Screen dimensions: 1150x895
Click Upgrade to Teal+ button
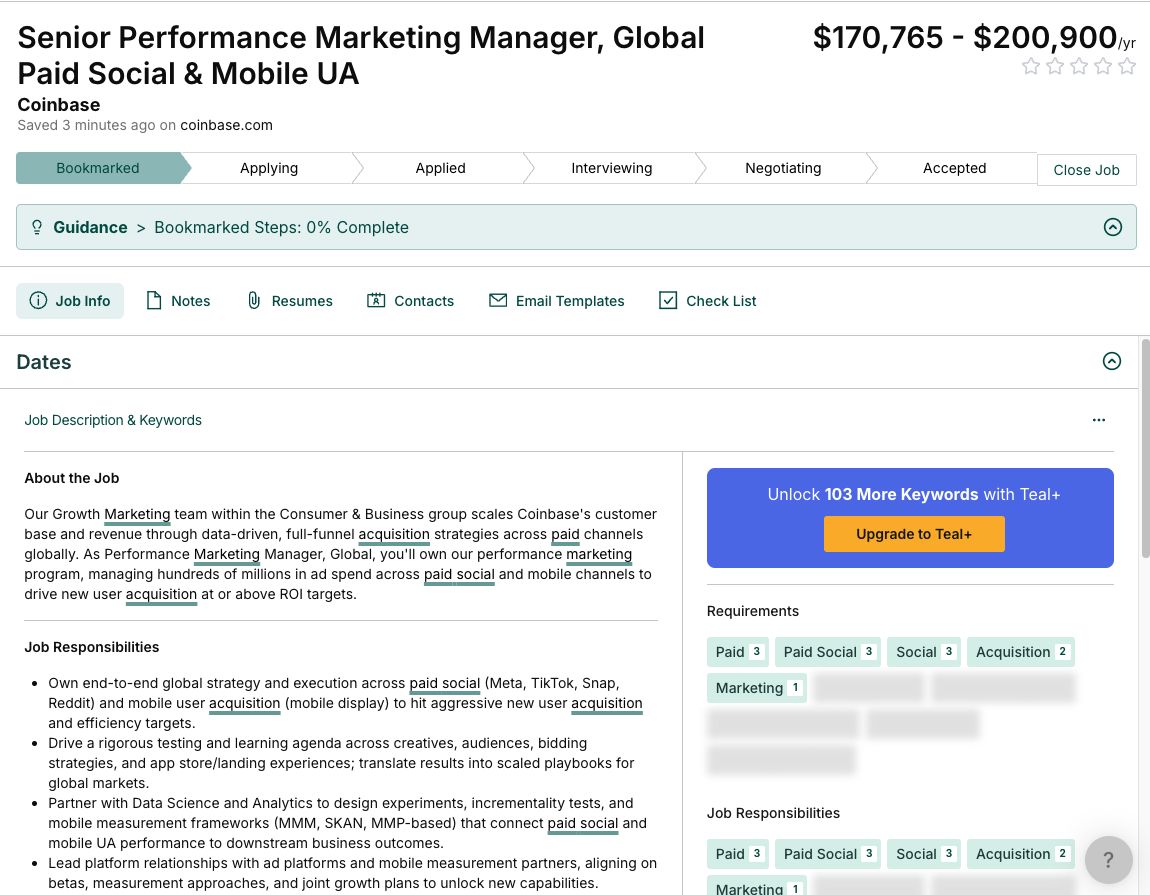(914, 534)
